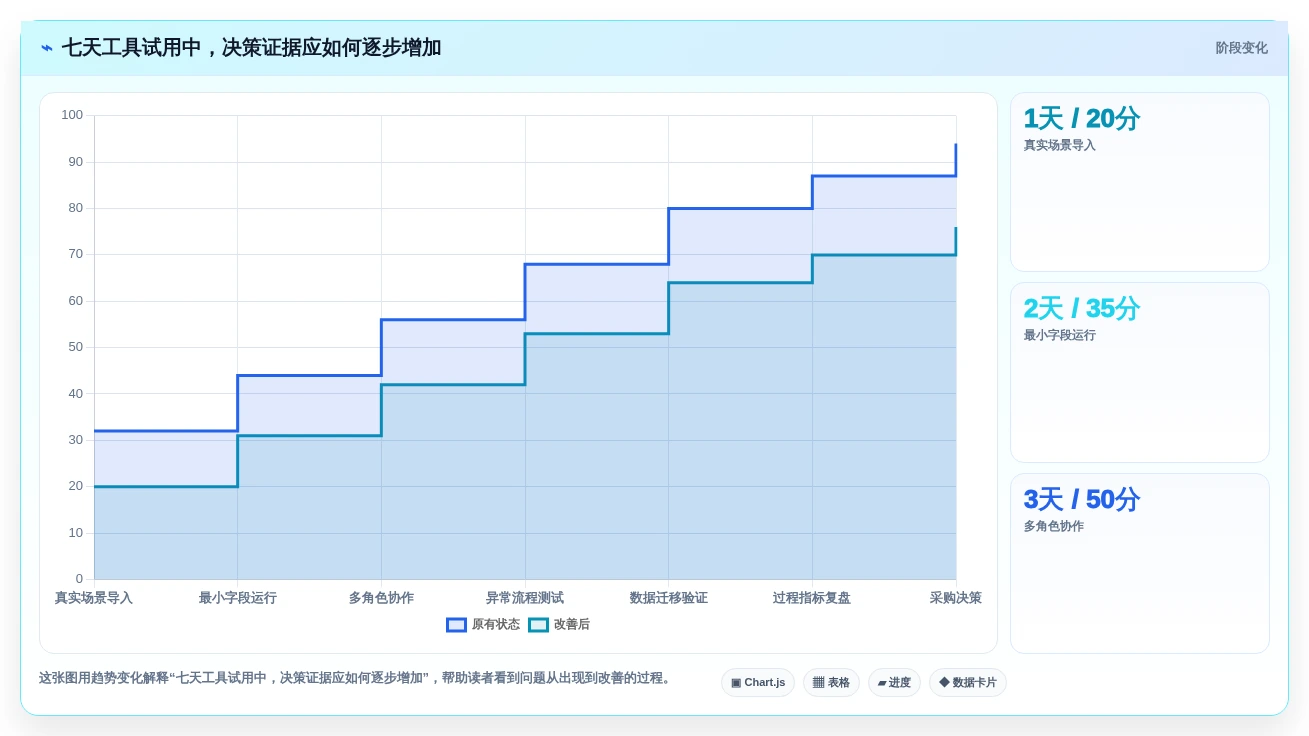1309x736 pixels.
Task: Click the 最小字段运行 x-axis label
Action: tap(237, 598)
